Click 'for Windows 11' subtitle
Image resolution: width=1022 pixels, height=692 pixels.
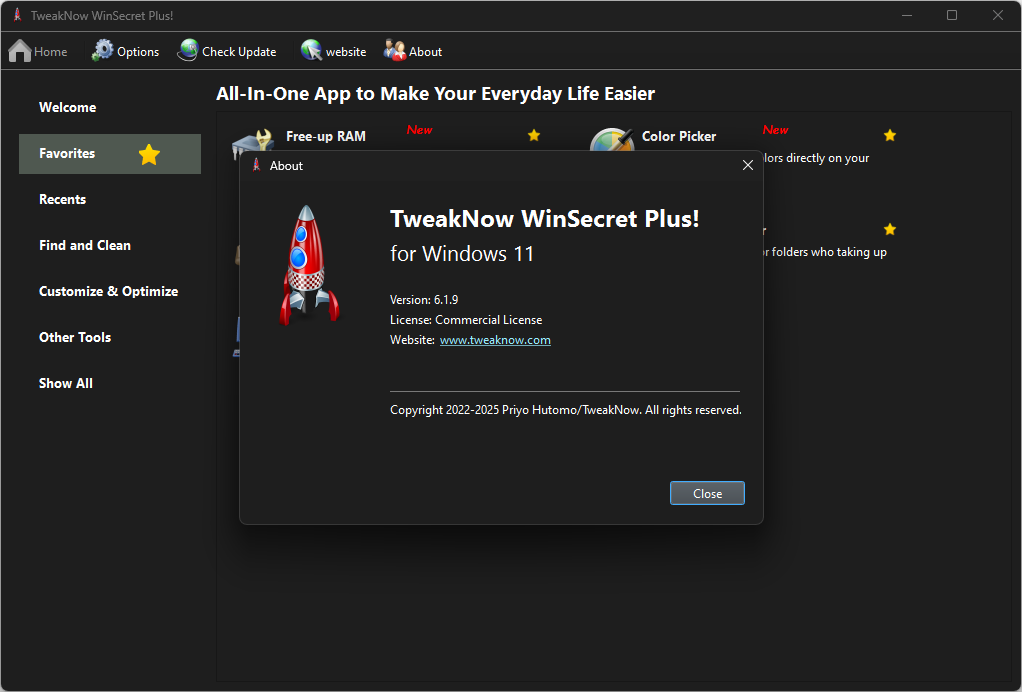(x=462, y=253)
